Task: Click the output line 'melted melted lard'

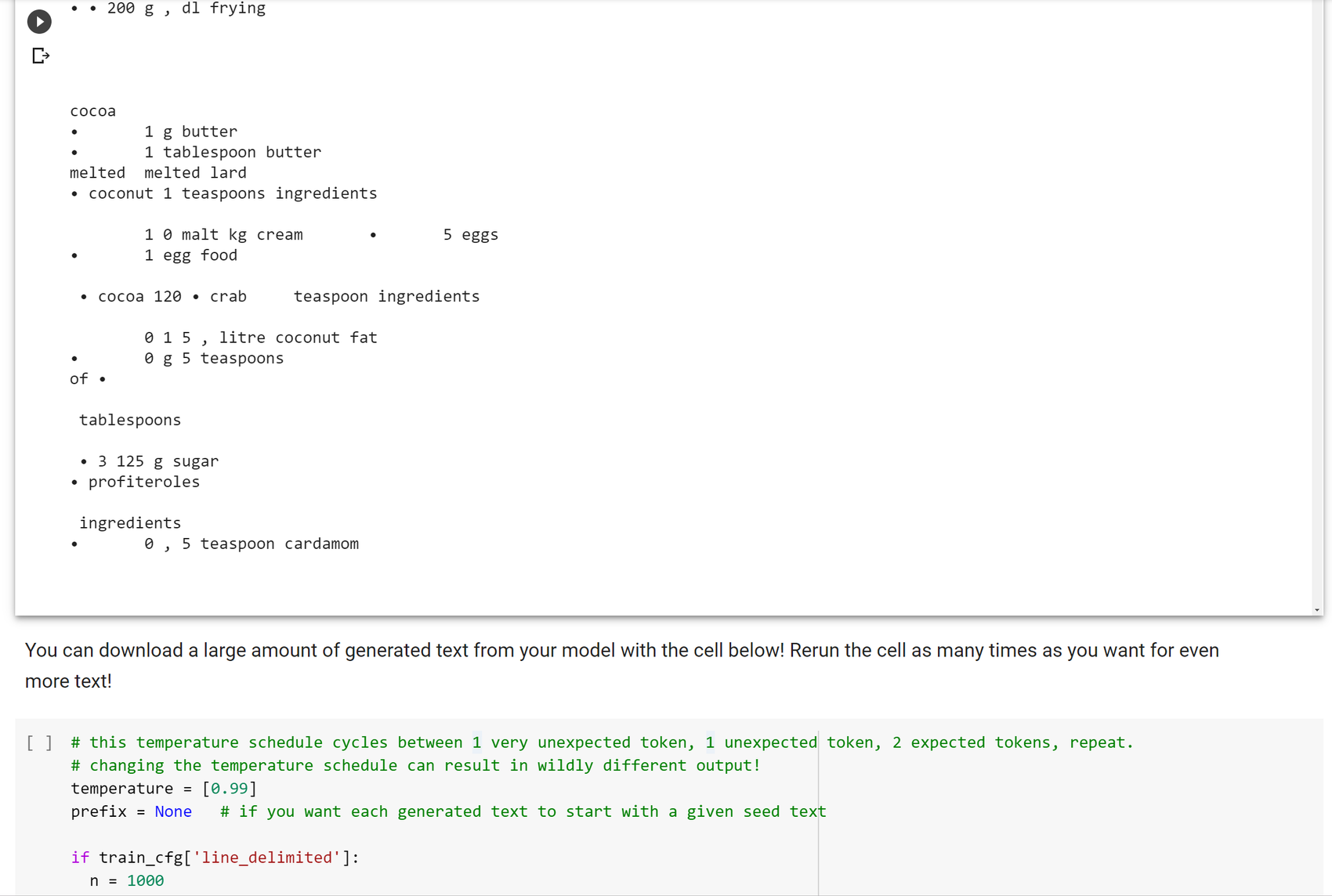Action: click(x=157, y=172)
